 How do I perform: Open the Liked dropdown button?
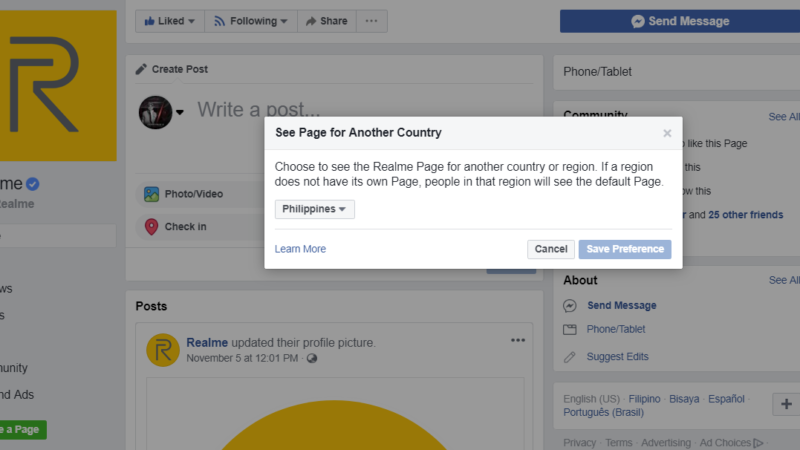pos(169,21)
